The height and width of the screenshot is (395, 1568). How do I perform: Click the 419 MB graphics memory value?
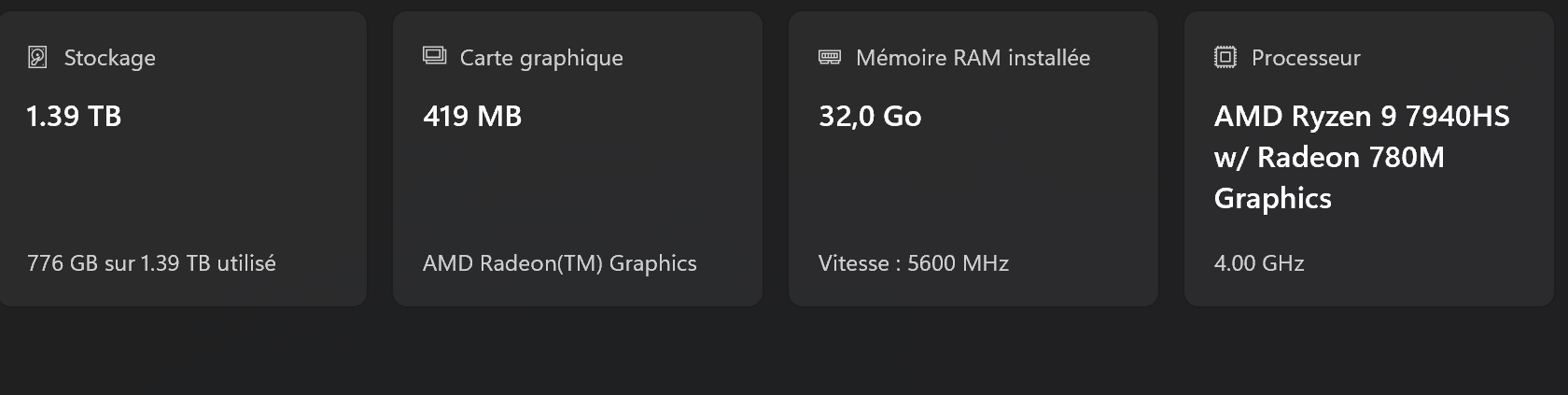[472, 116]
